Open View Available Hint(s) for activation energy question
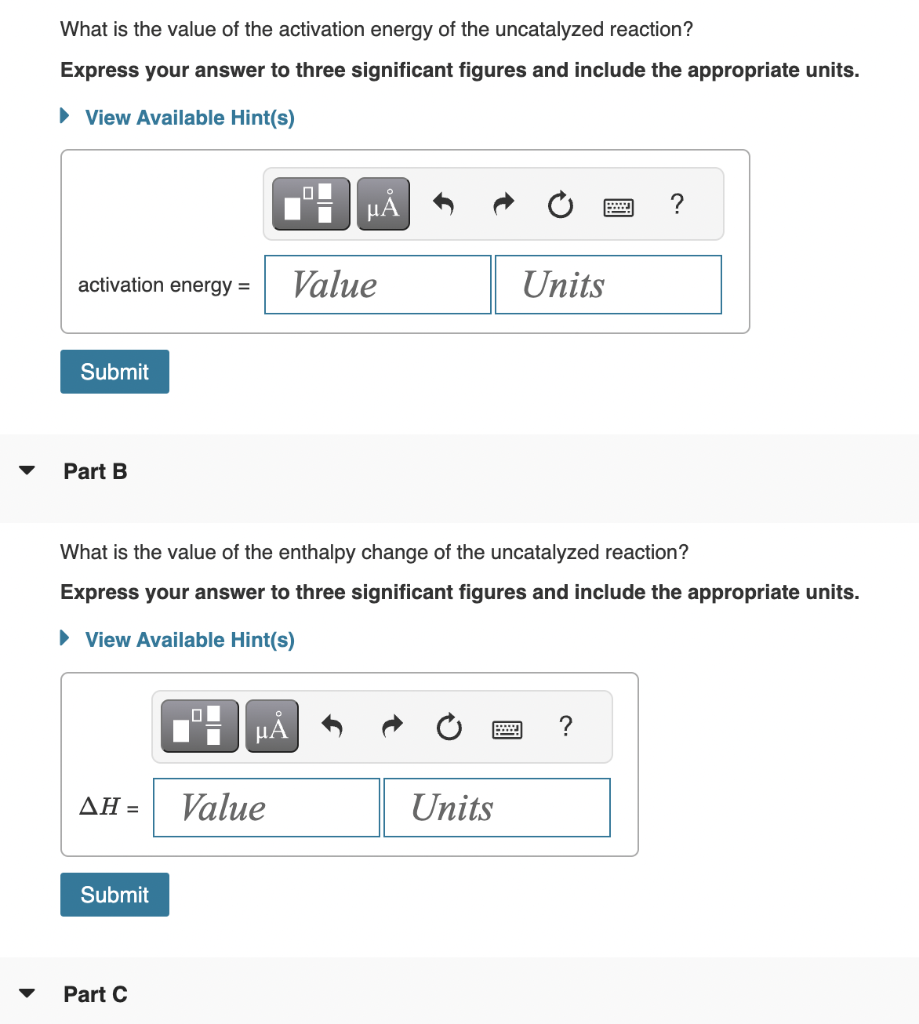This screenshot has height=1024, width=919. pyautogui.click(x=190, y=117)
